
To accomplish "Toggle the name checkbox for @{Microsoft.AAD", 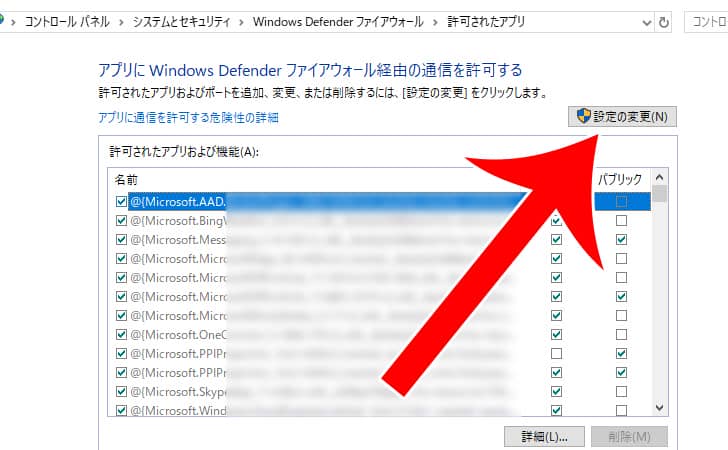I will pyautogui.click(x=121, y=202).
